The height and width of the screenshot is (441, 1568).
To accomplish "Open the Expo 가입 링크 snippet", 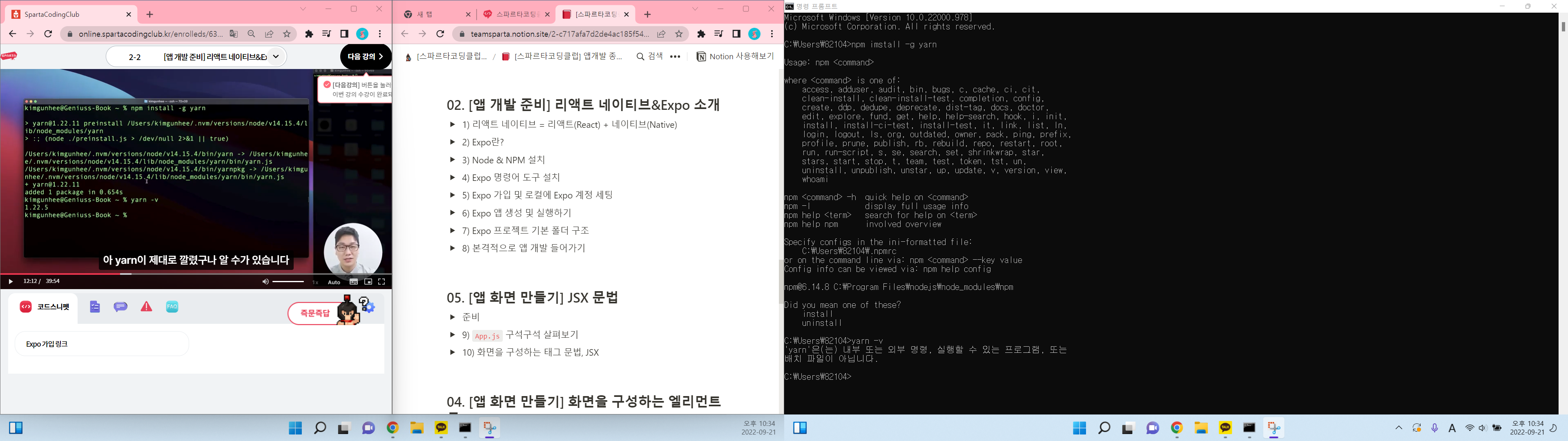I will (x=102, y=344).
